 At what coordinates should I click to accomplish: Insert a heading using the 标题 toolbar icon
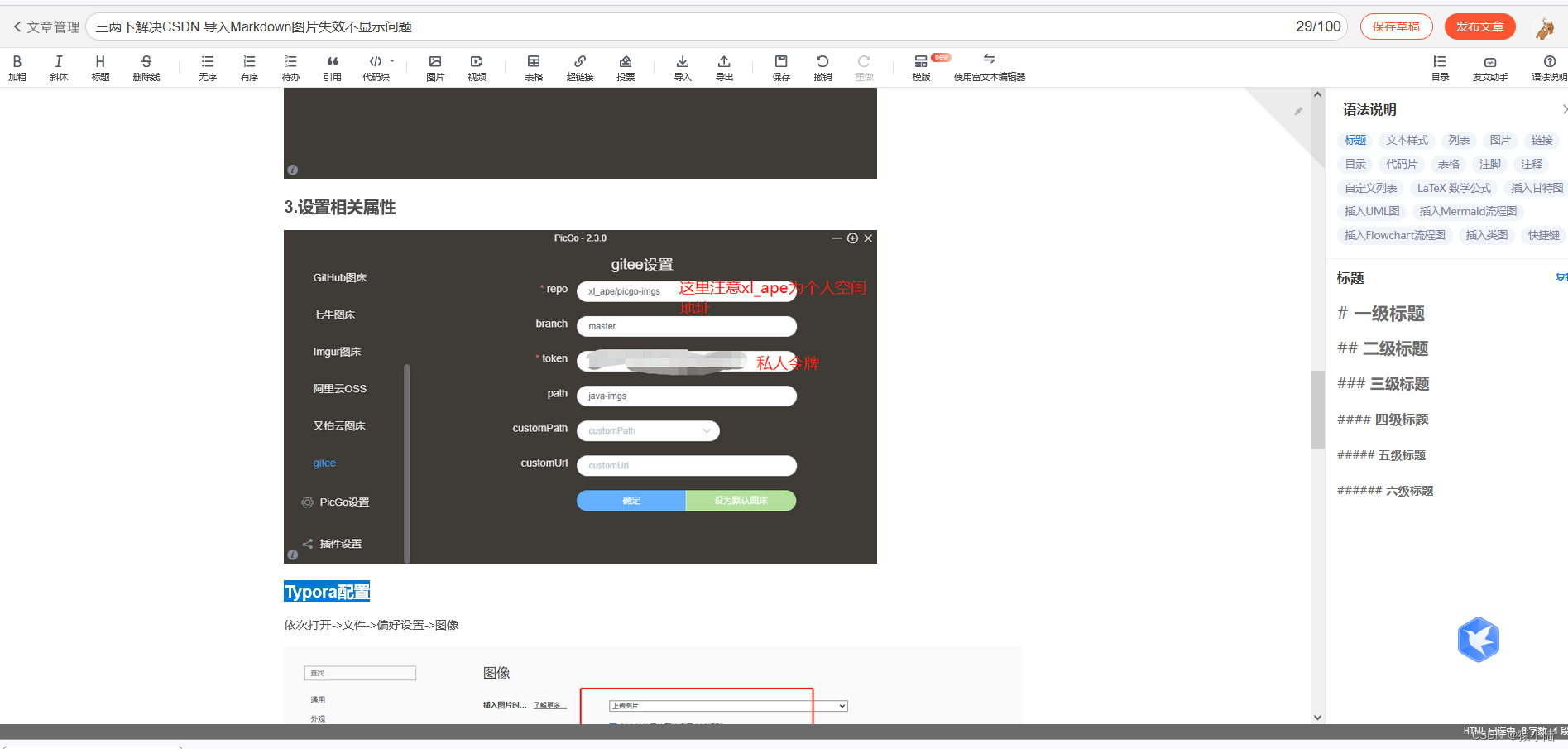click(x=100, y=68)
